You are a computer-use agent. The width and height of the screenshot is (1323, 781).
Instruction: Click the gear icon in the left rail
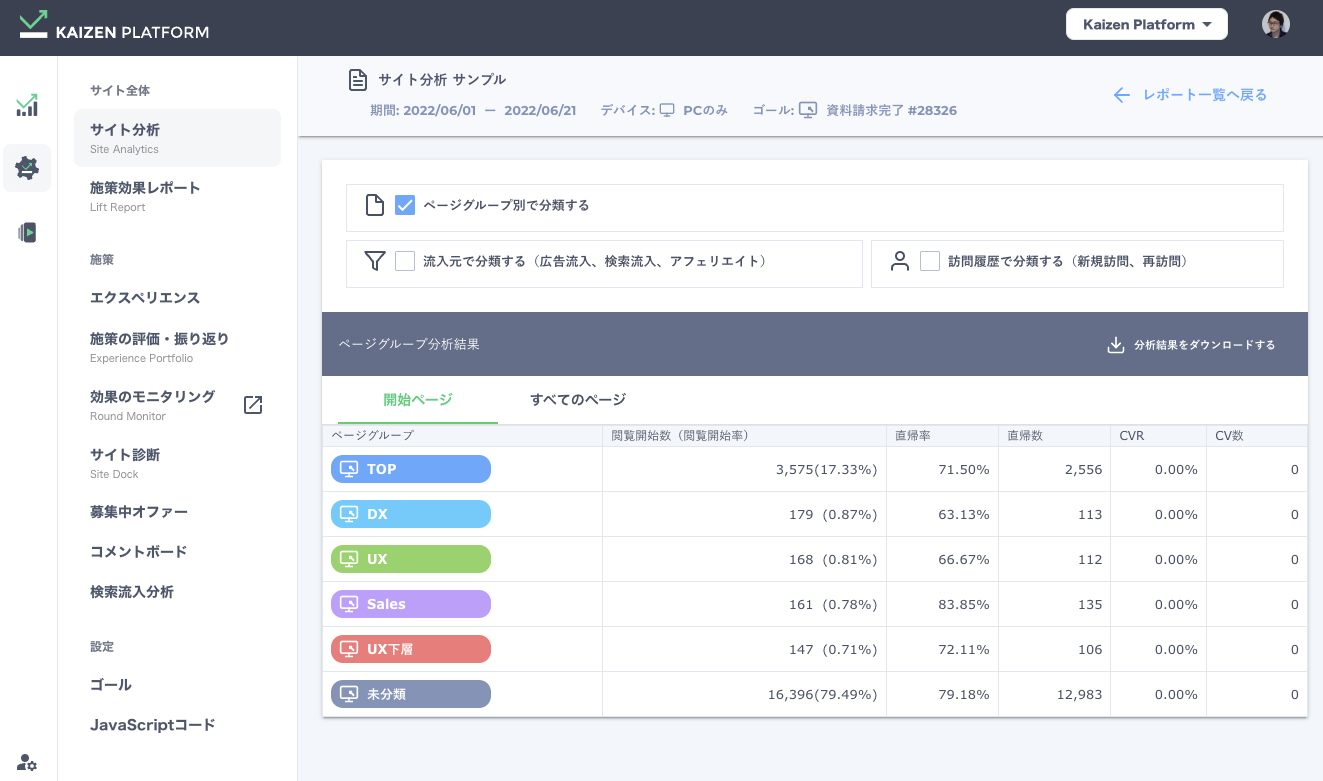[27, 168]
